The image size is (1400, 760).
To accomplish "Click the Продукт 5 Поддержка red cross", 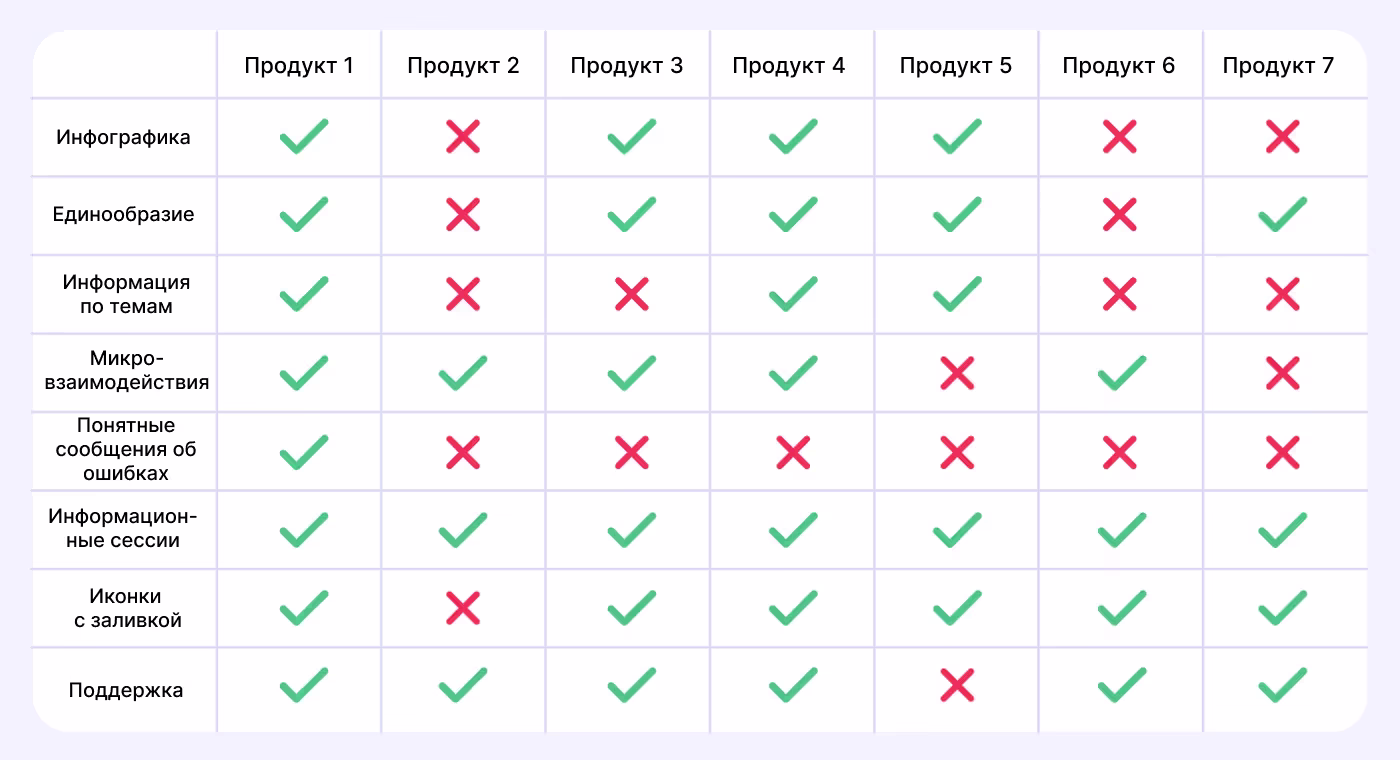I will 957,685.
